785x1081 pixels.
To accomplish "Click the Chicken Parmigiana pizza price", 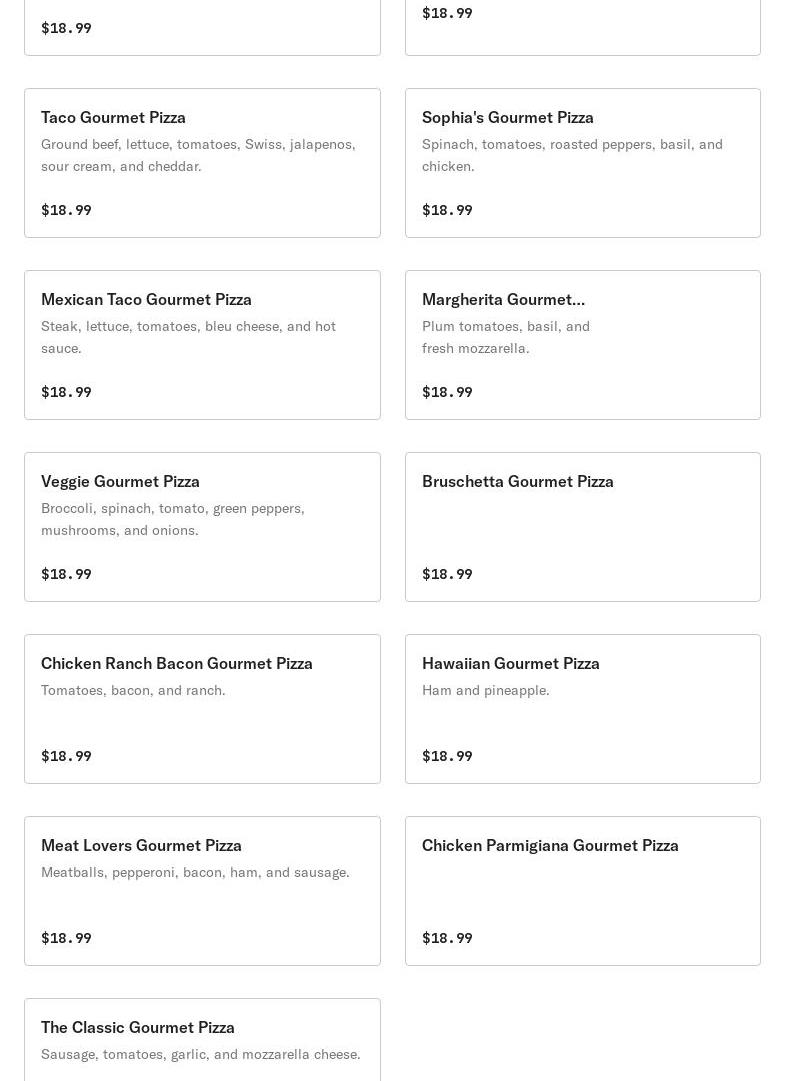I will (x=447, y=938).
